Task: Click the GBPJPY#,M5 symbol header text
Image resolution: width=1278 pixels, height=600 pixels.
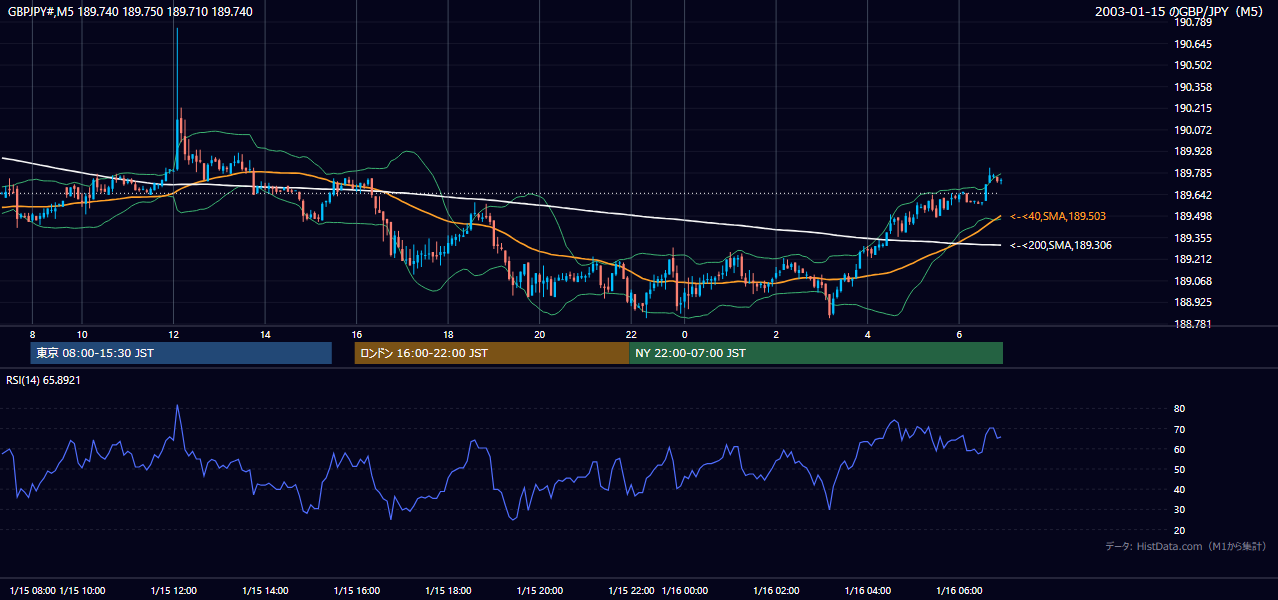Action: coord(130,12)
